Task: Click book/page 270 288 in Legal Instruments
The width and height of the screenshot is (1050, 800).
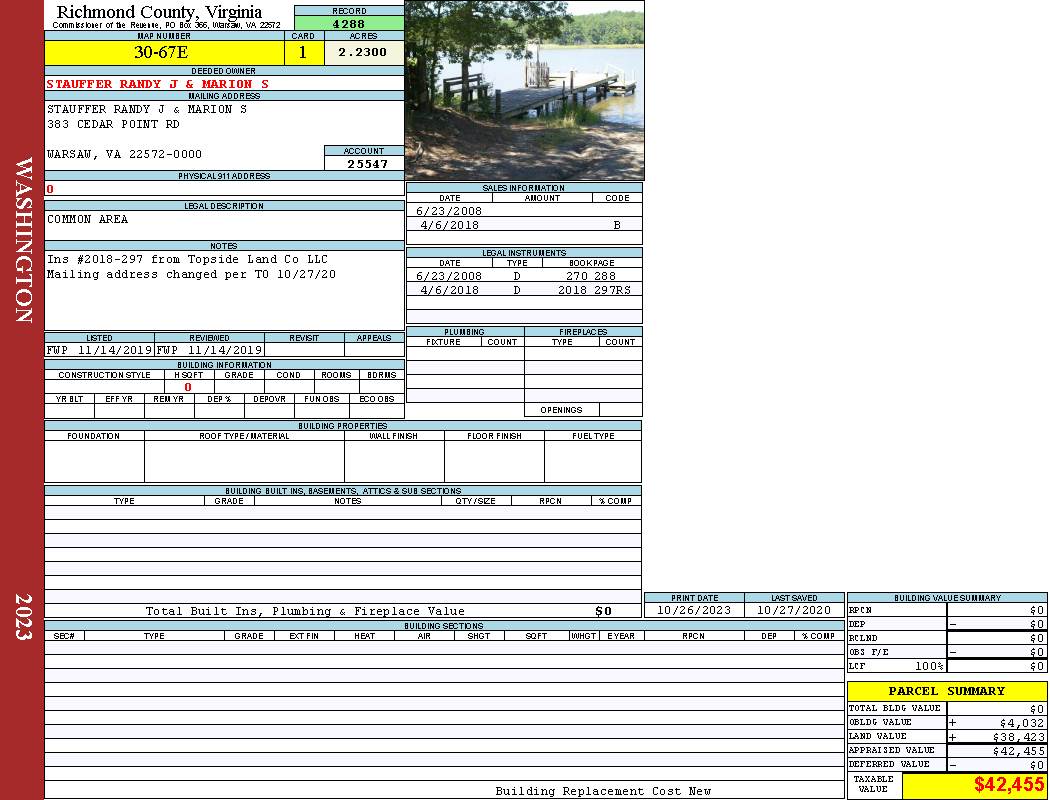Action: 590,276
